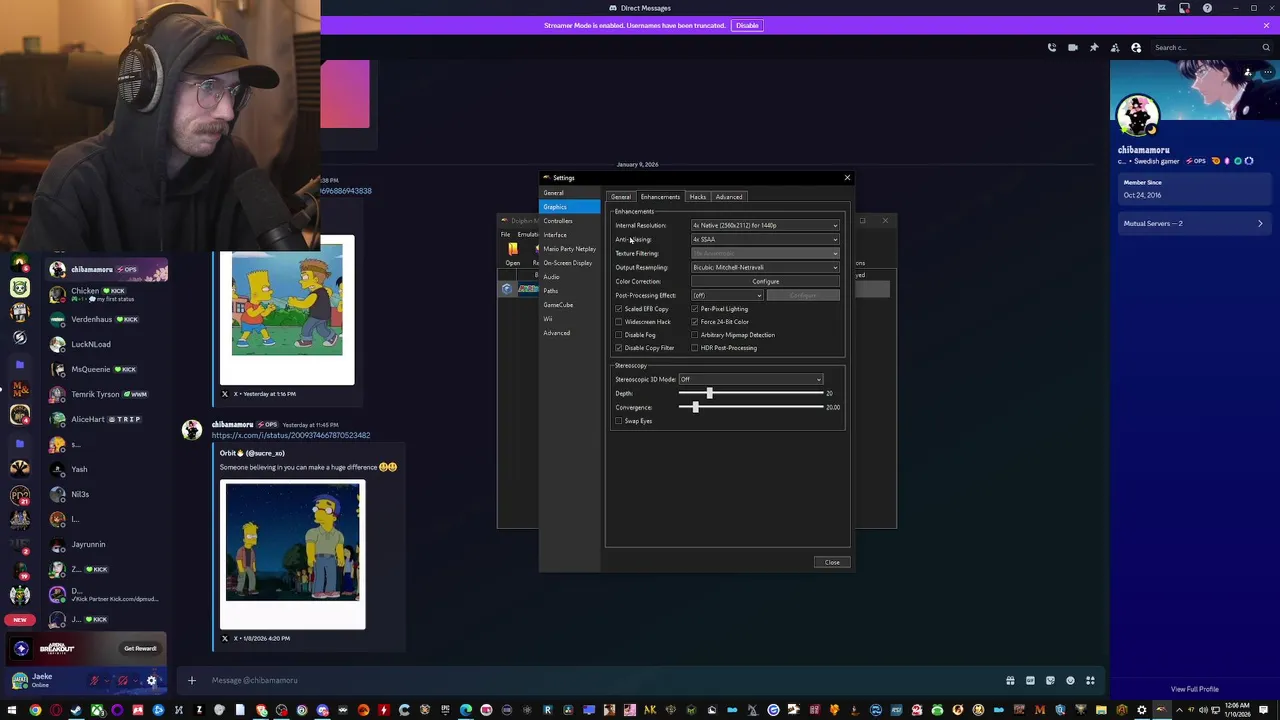Click the Depth slider handle

pyautogui.click(x=709, y=393)
